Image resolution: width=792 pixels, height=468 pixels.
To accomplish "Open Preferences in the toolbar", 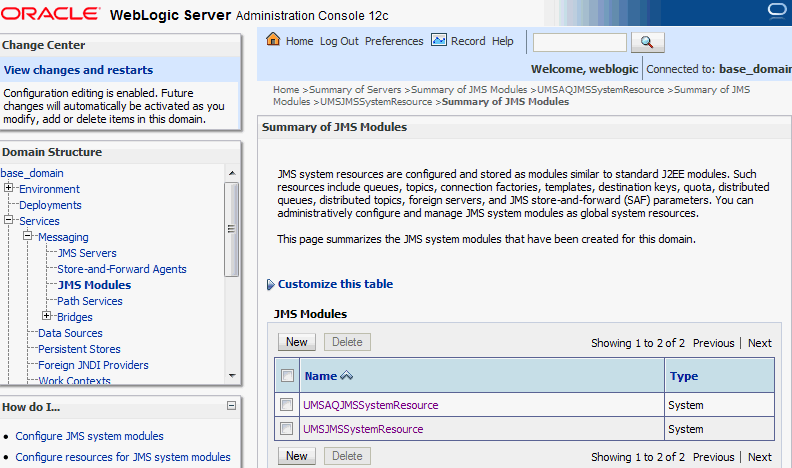I will 394,41.
